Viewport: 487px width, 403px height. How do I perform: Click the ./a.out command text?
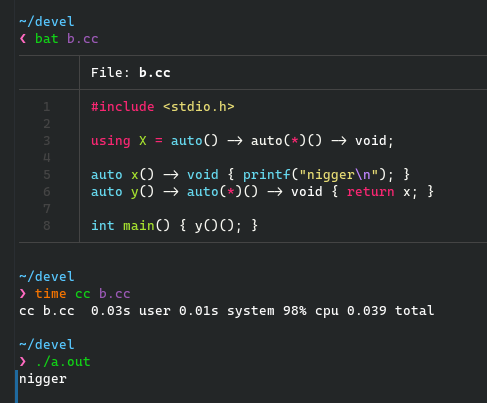click(63, 362)
